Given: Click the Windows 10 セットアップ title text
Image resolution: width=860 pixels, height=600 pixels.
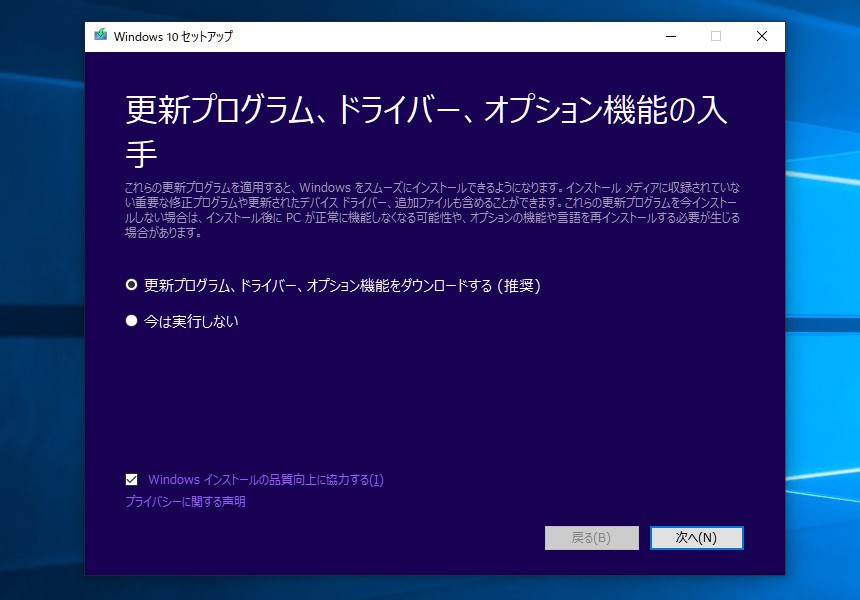Looking at the screenshot, I should tap(173, 37).
